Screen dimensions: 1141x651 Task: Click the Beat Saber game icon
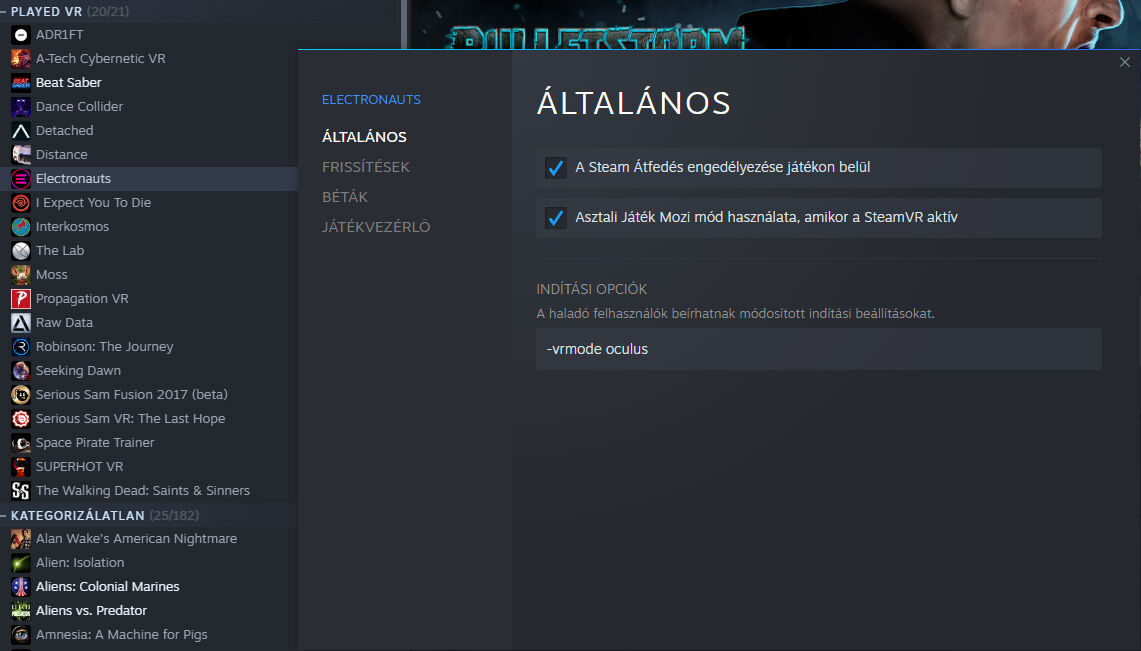tap(20, 83)
